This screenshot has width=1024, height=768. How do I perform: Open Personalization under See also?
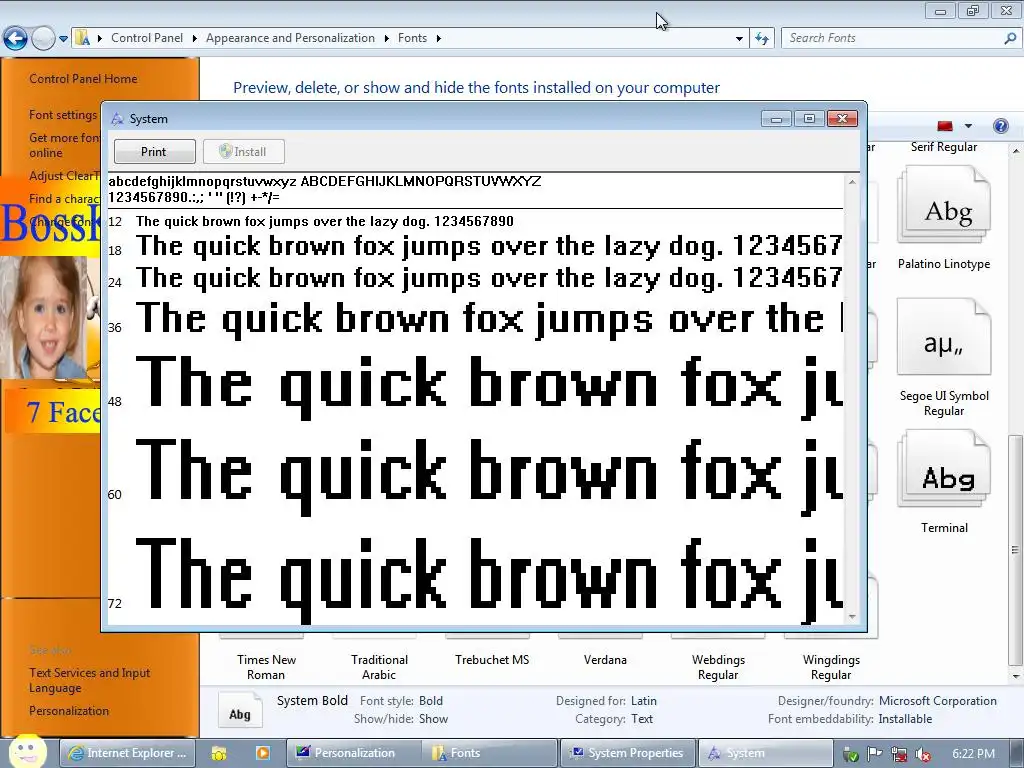coord(69,711)
